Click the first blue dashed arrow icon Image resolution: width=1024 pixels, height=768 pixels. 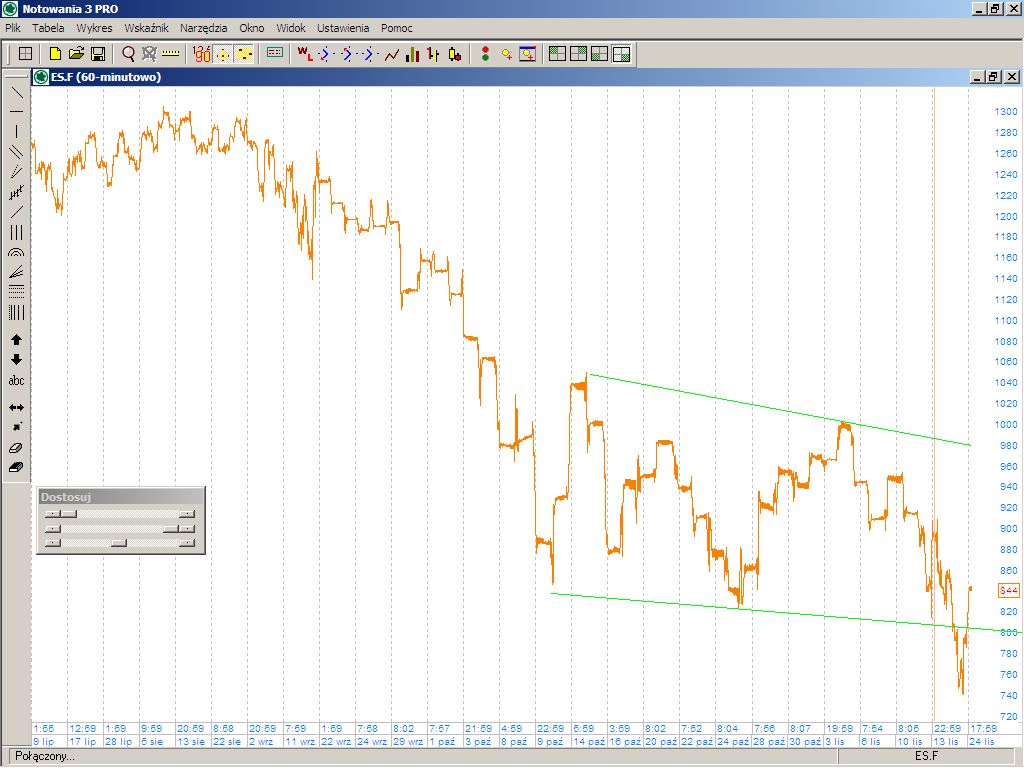point(326,54)
